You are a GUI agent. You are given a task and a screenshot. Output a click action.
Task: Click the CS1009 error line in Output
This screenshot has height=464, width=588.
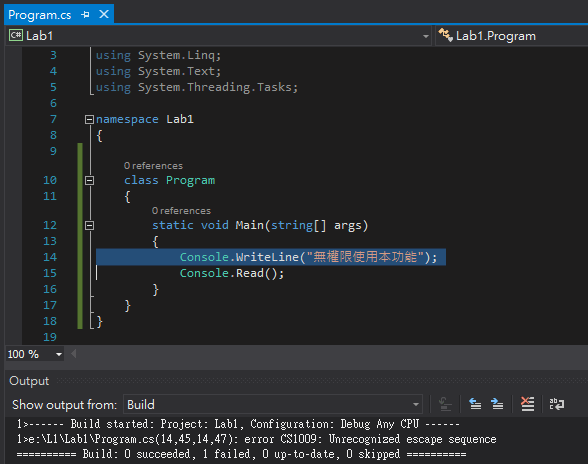[x=256, y=439]
